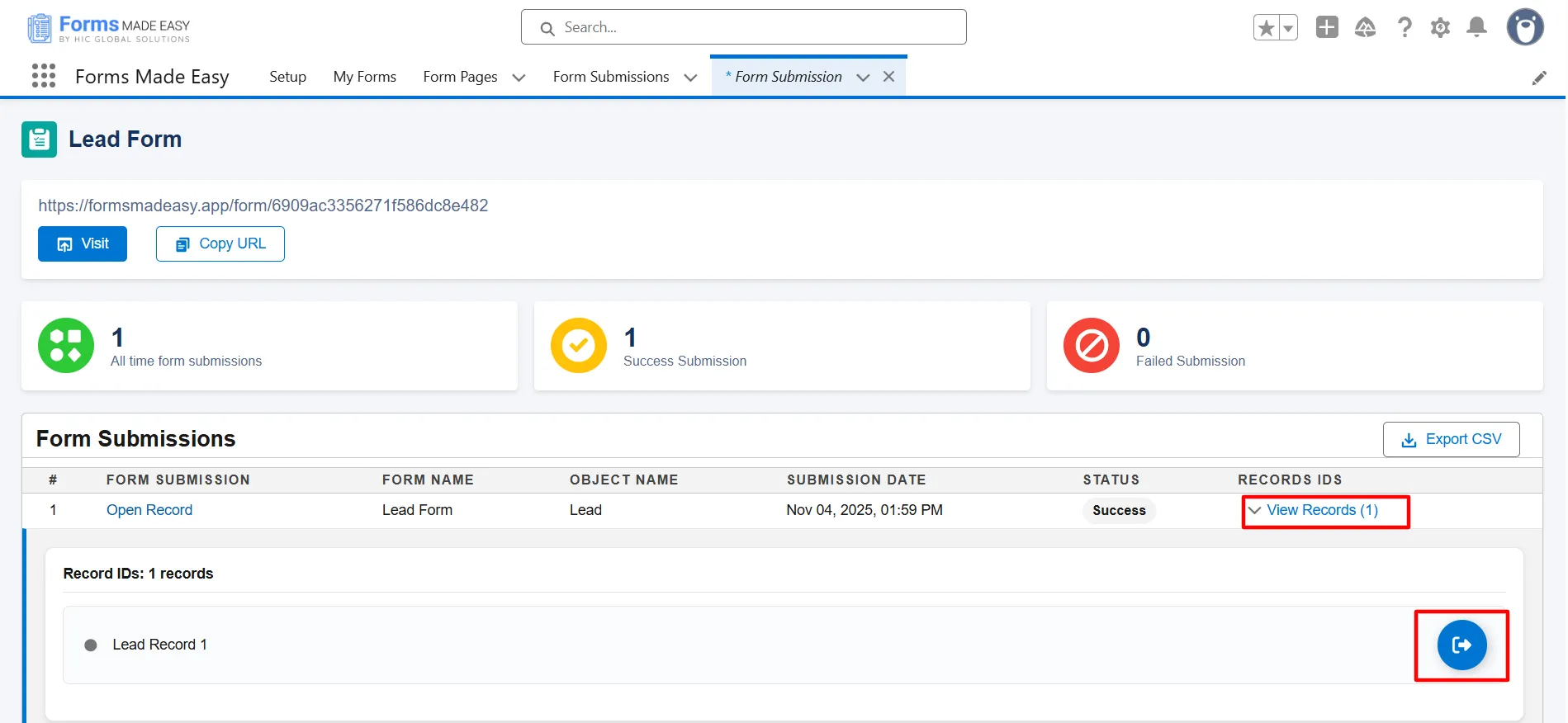Image resolution: width=1568 pixels, height=723 pixels.
Task: Open the Notifications bell
Action: [x=1476, y=28]
